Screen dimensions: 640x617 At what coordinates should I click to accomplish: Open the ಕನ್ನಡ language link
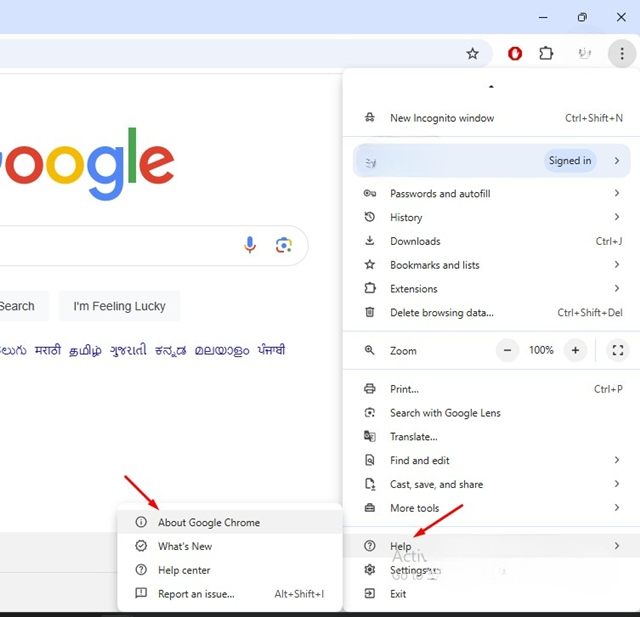171,351
